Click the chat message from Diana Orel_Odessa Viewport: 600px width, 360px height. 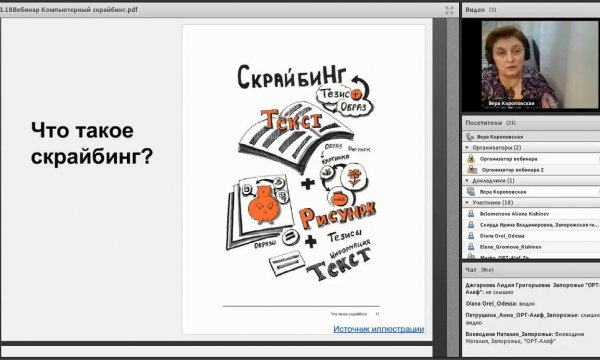point(500,303)
